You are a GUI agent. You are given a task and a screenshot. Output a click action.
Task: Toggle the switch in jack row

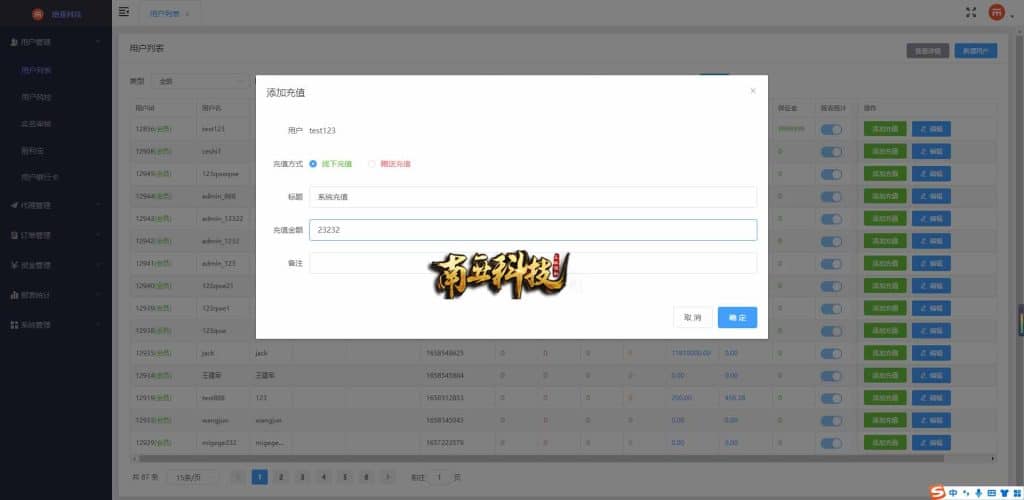831,353
